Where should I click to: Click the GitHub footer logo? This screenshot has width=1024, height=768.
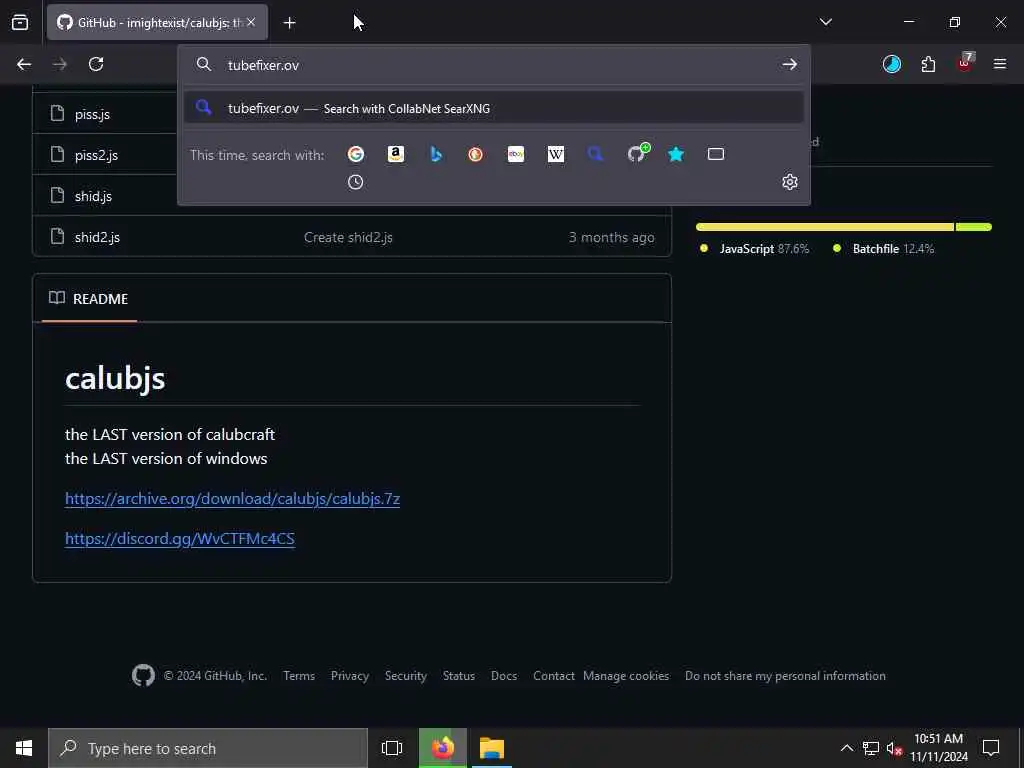click(143, 675)
